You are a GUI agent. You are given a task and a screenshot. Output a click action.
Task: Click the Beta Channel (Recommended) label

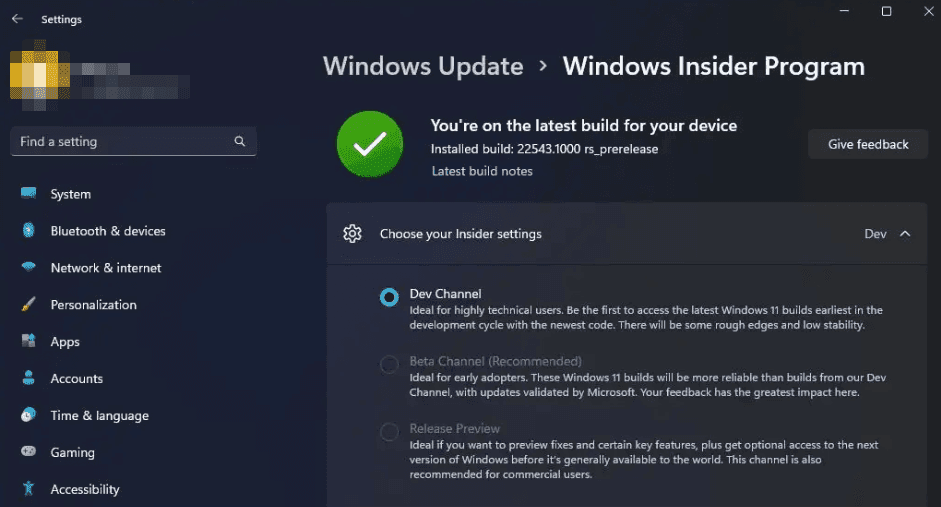495,361
